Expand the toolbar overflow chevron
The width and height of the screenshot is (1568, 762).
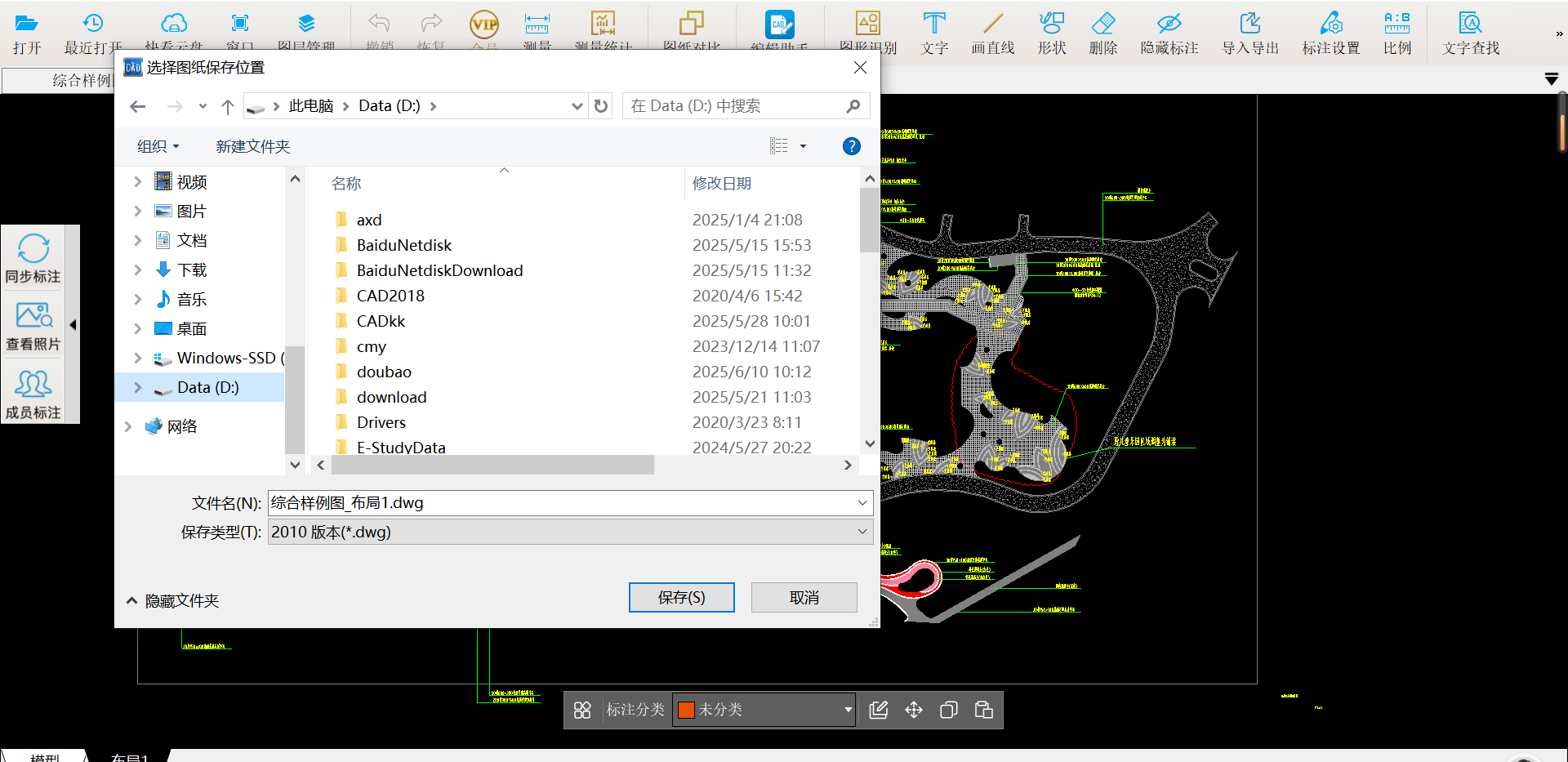[x=1558, y=33]
